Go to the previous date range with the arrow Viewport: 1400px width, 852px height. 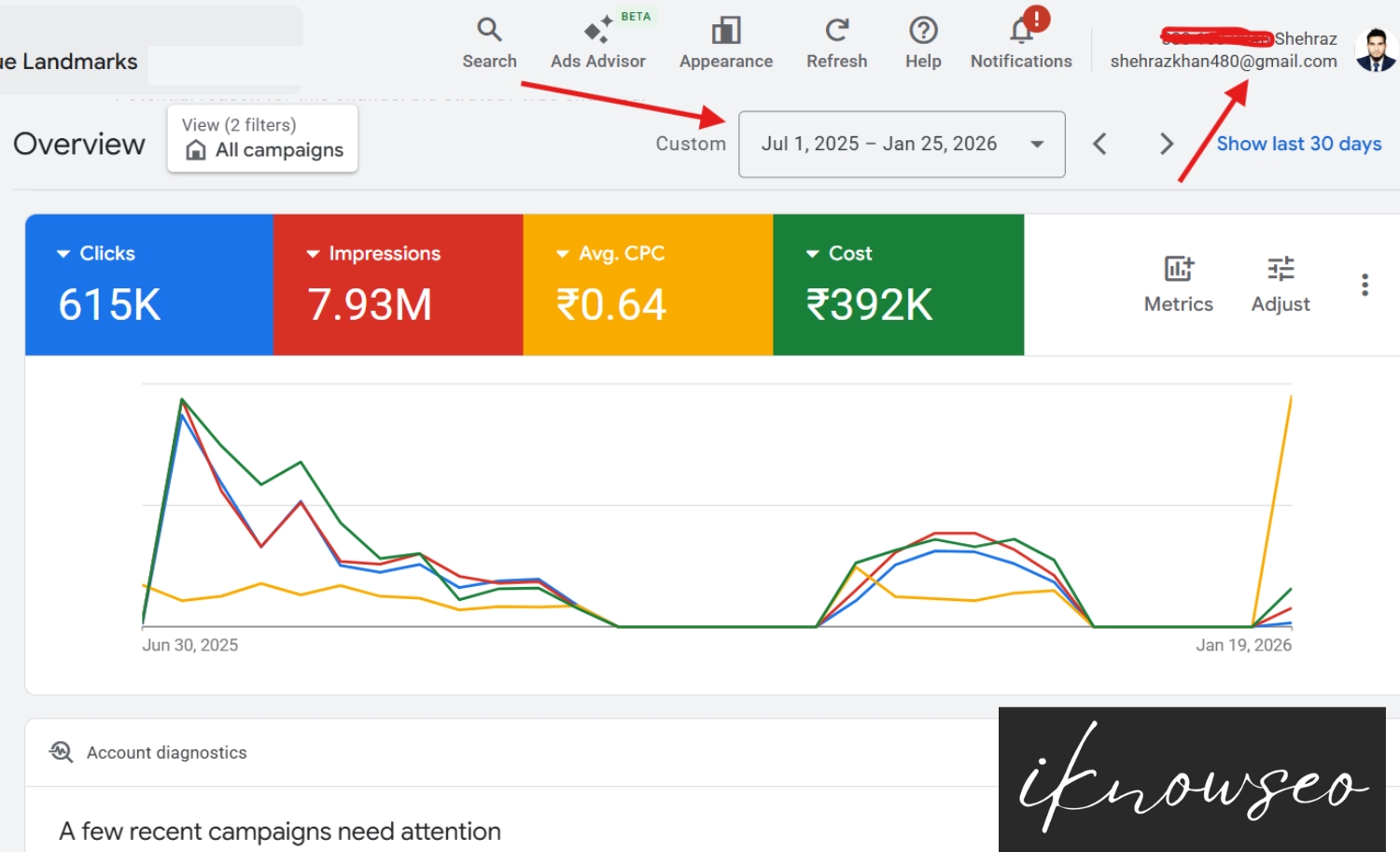(1099, 144)
